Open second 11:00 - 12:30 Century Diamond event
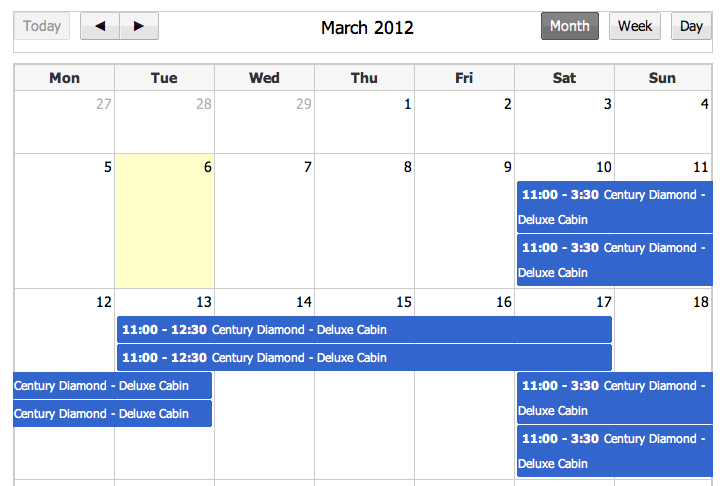Viewport: 727px width, 486px height. pos(364,358)
